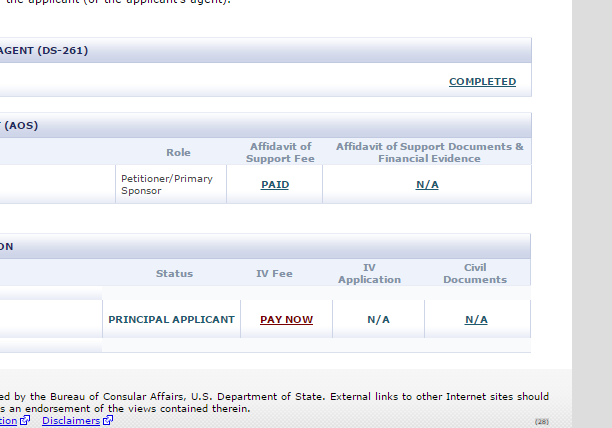
Task: Select the Role column header
Action: click(178, 153)
